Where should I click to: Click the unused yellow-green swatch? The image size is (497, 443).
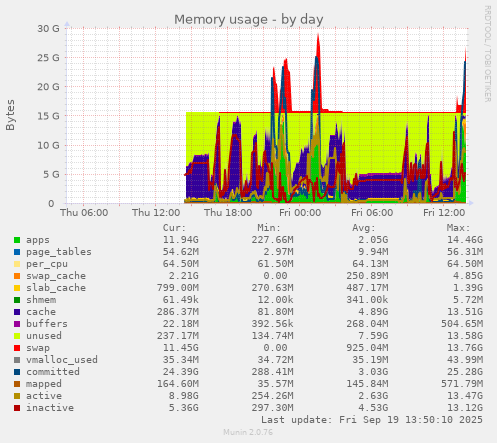(17, 336)
